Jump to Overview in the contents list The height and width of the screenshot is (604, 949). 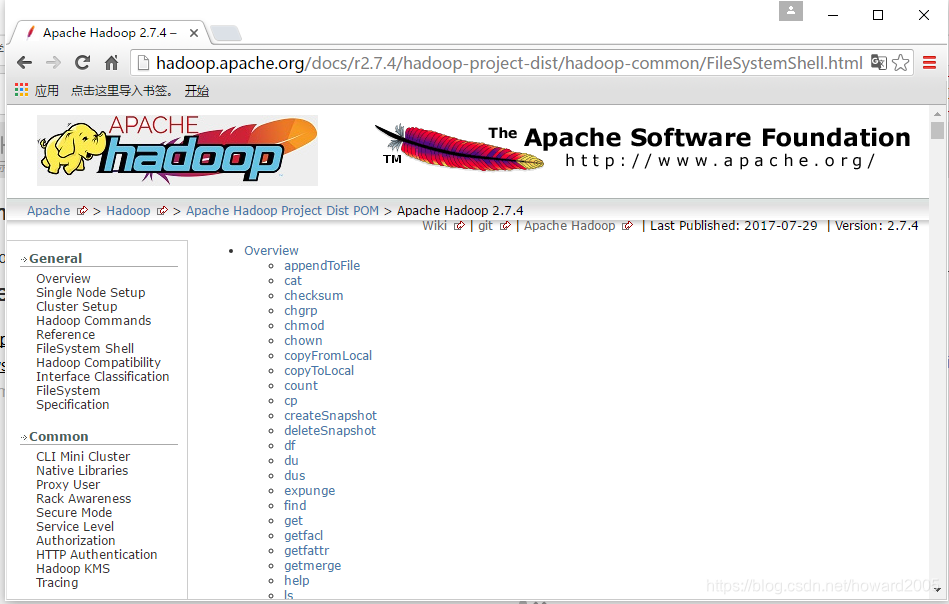(x=271, y=251)
